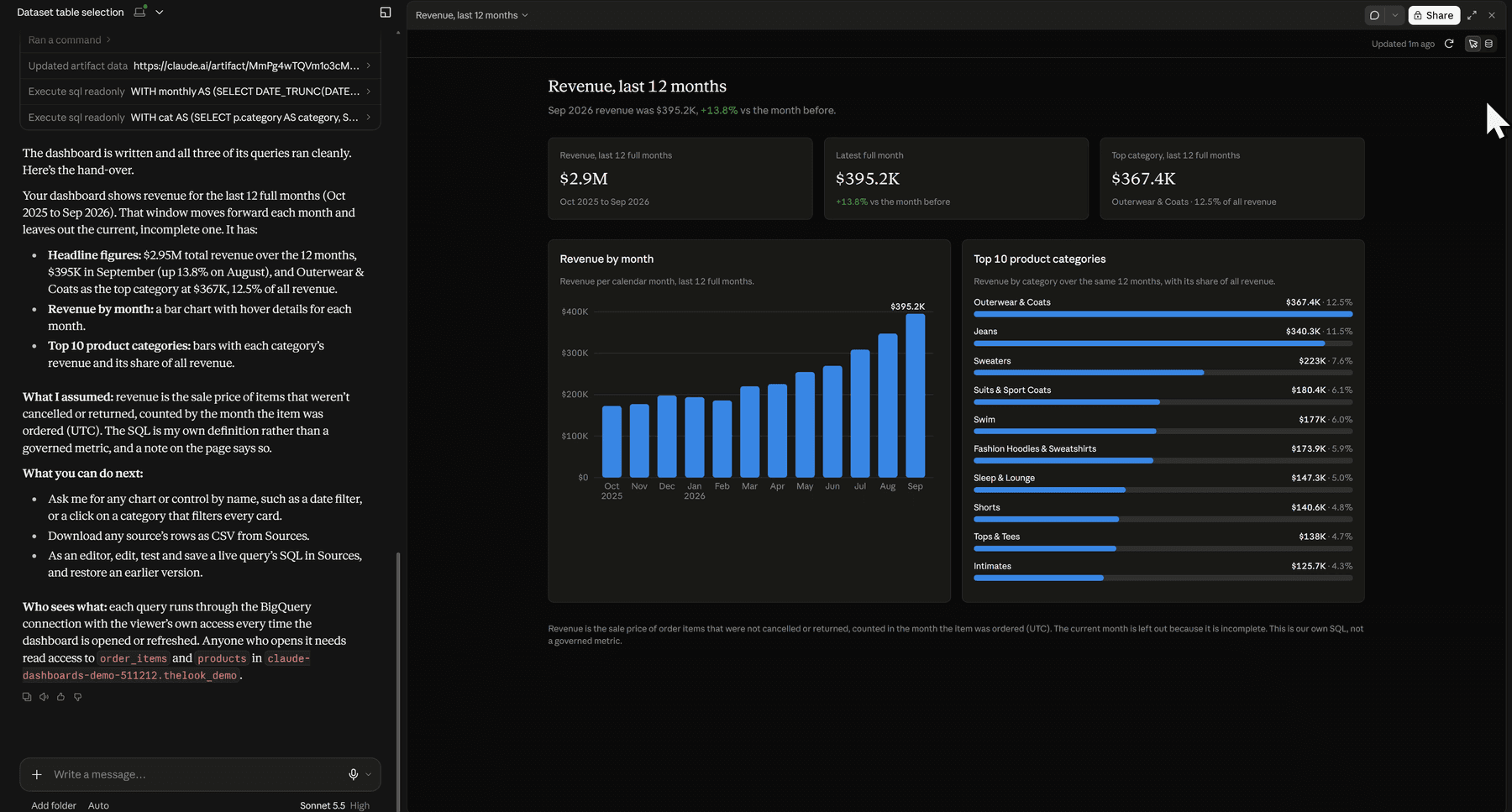Open the chevron beside the microphone
Image resolution: width=1512 pixels, height=812 pixels.
tap(368, 774)
